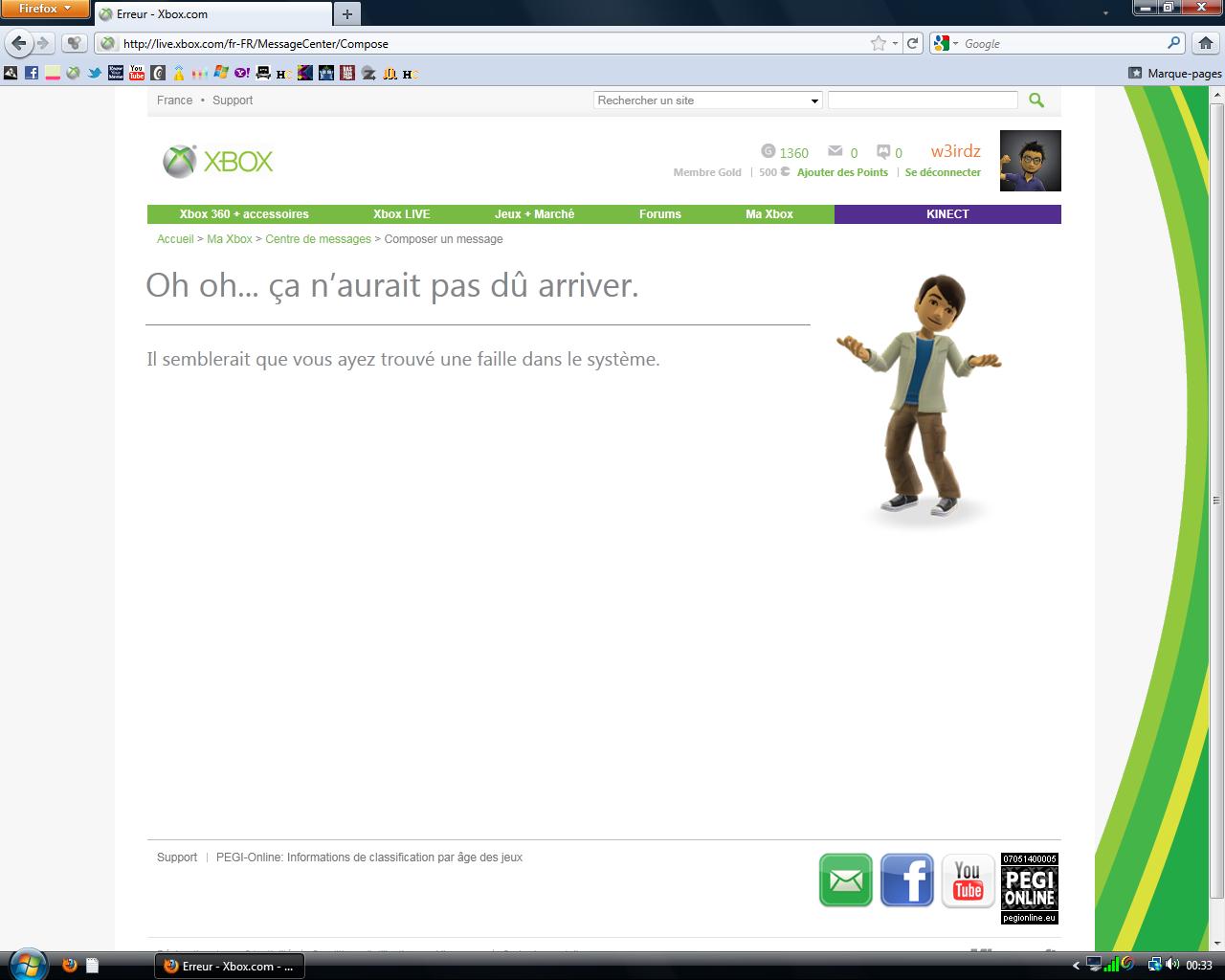This screenshot has width=1225, height=980.
Task: Open the 'Forums' nav item
Action: [x=660, y=214]
